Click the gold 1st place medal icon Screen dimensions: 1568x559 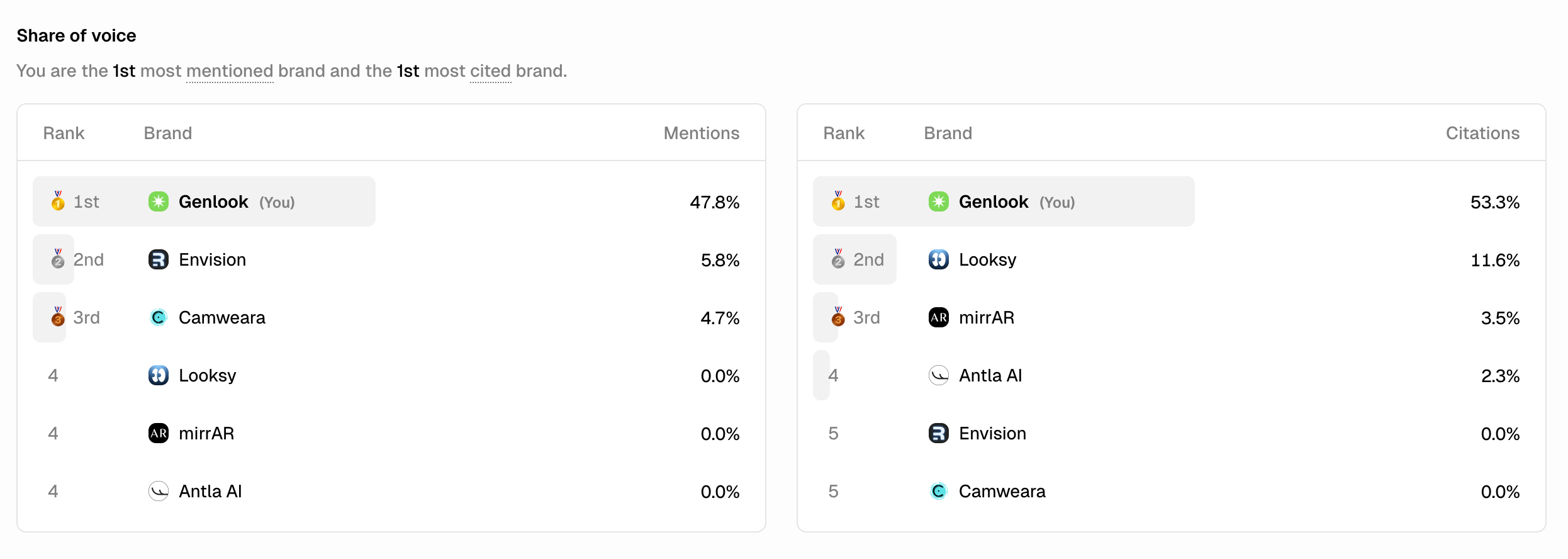point(57,201)
